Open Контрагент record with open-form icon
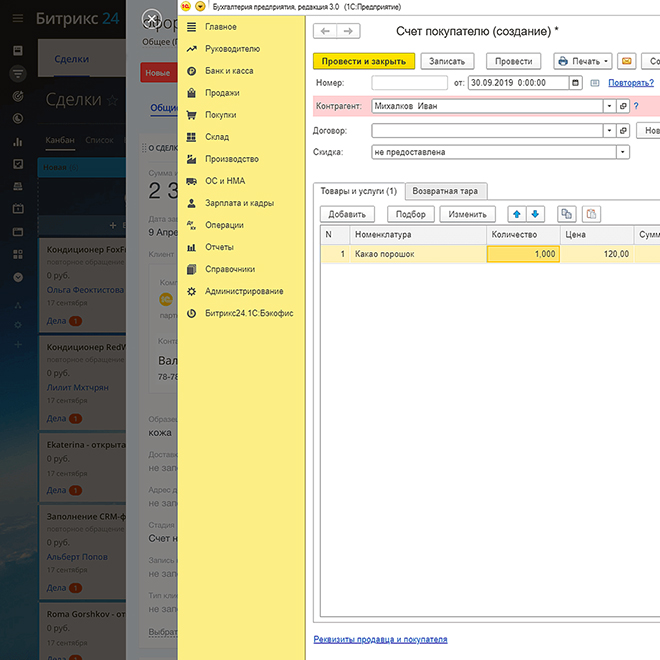This screenshot has width=660, height=660. [x=623, y=106]
